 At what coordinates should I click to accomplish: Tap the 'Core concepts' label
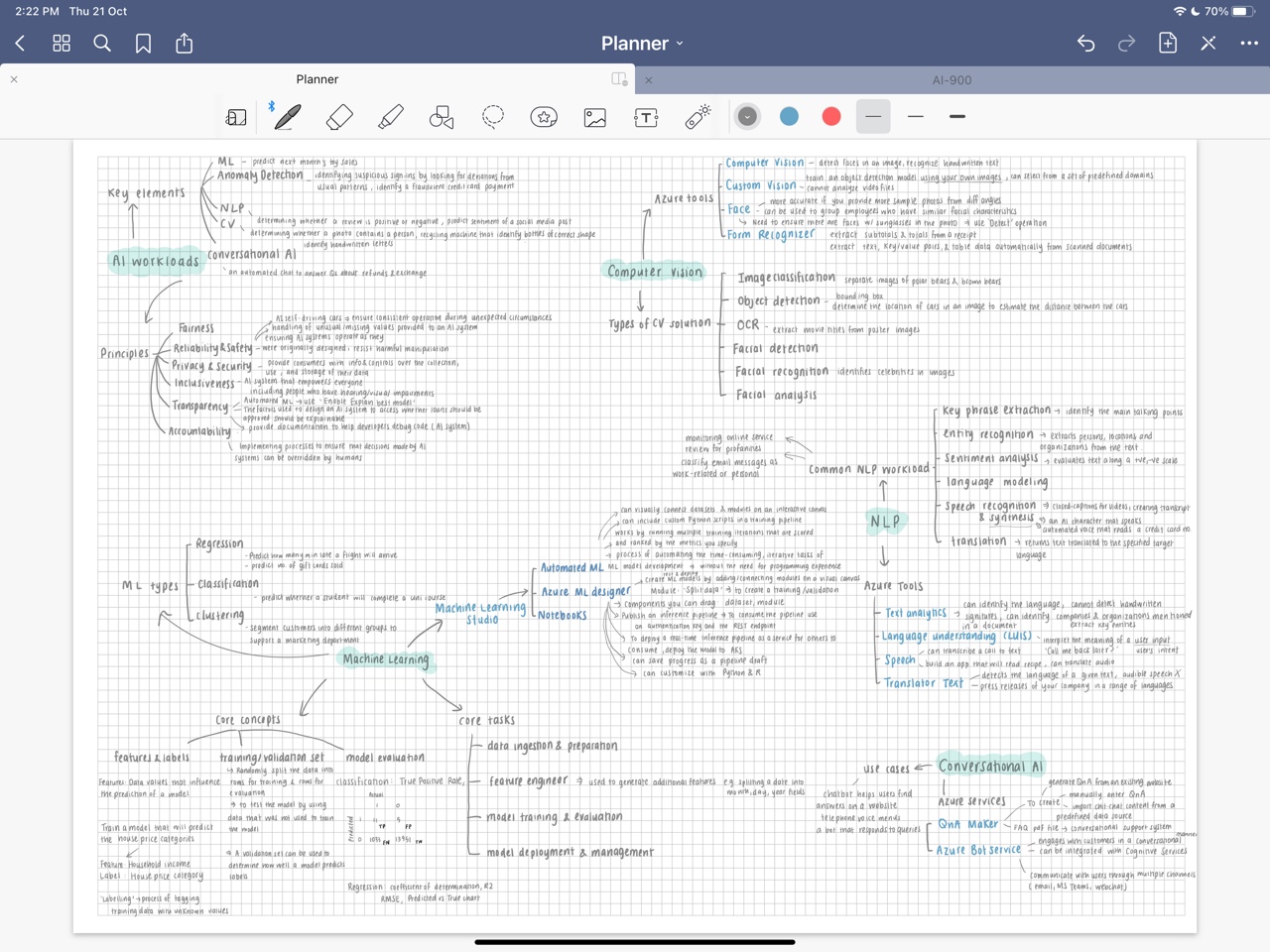pos(248,720)
